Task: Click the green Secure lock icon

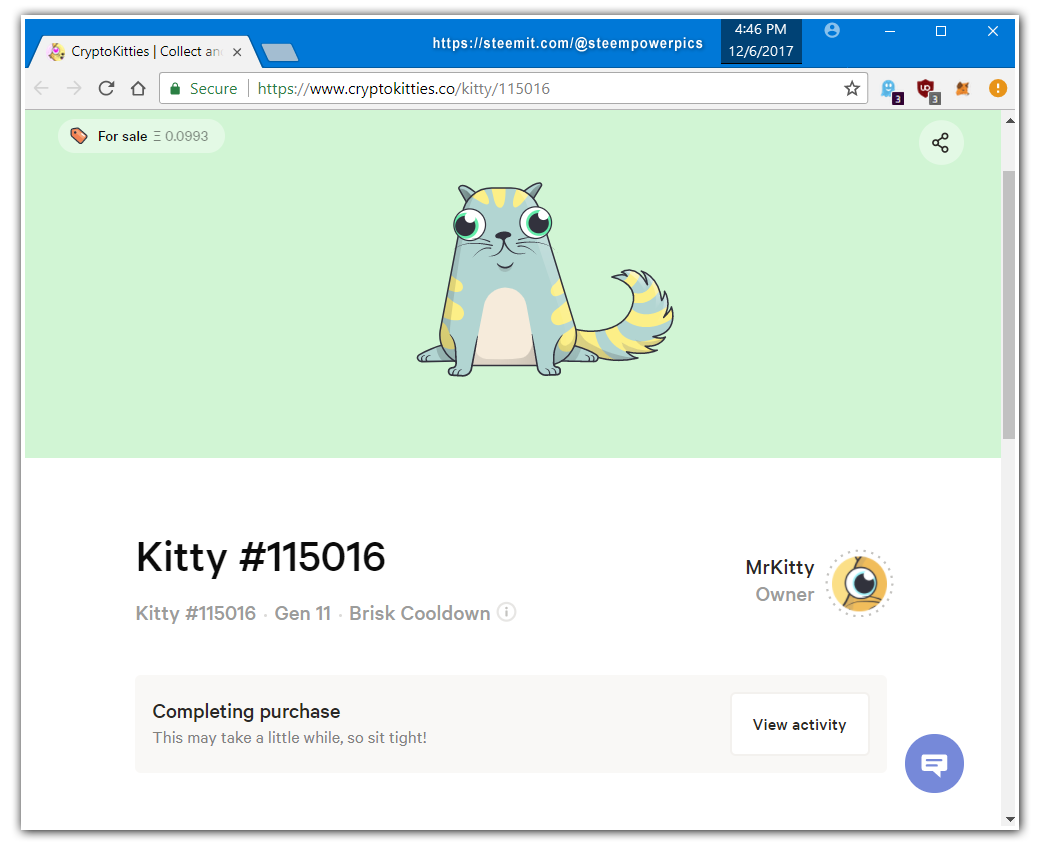Action: (x=175, y=89)
